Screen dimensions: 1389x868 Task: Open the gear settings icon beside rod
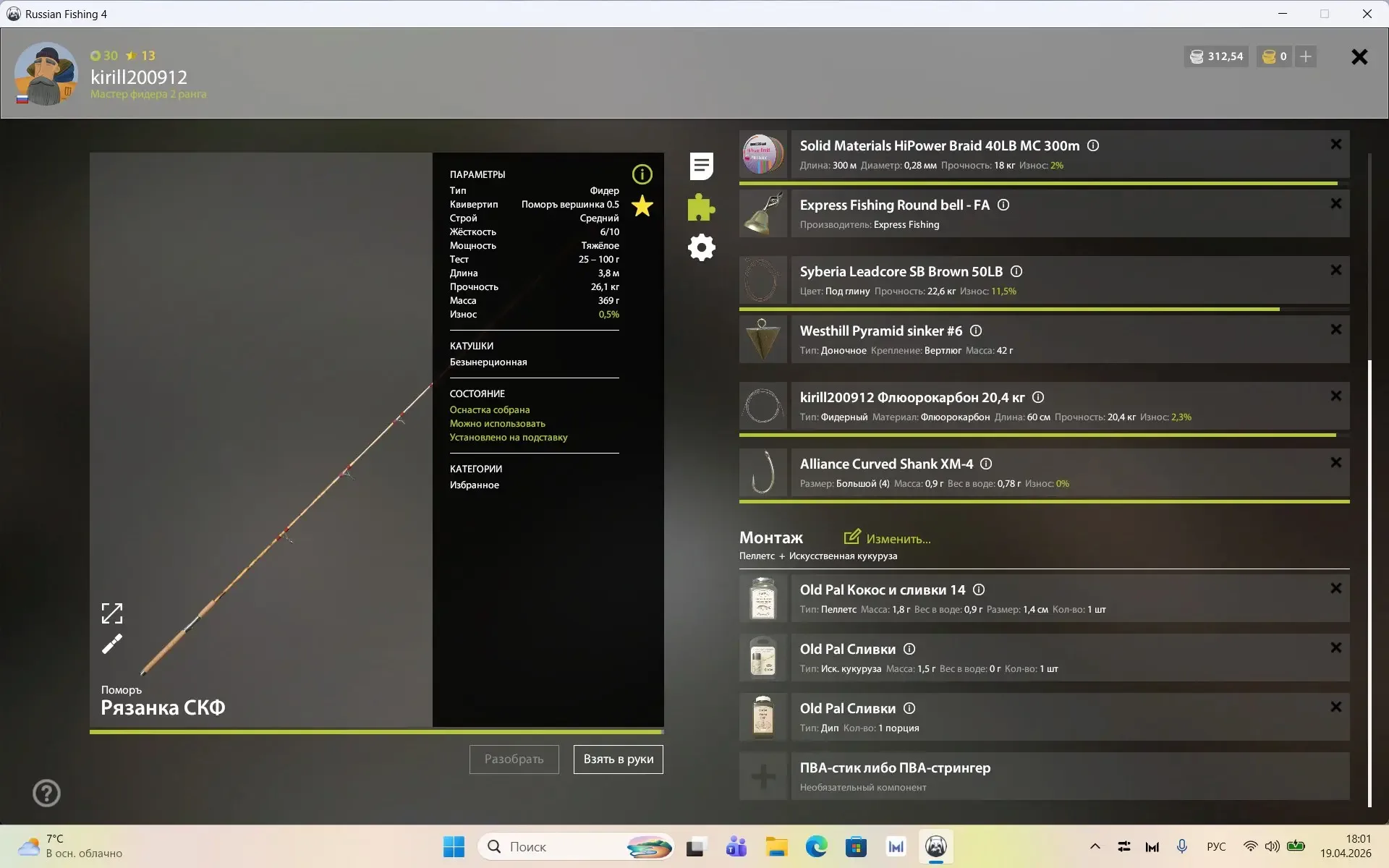click(701, 248)
